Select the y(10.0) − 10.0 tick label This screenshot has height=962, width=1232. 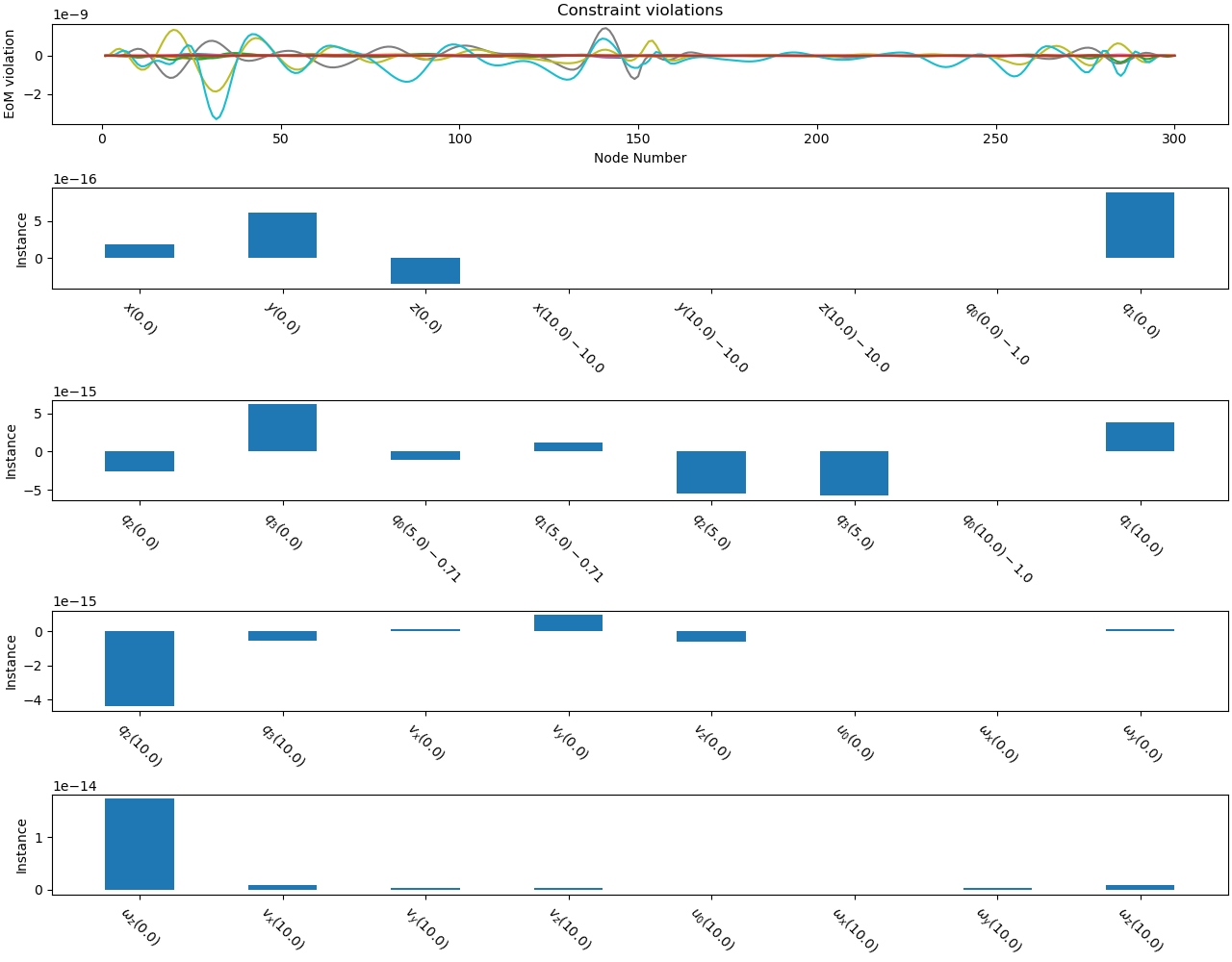[x=711, y=338]
